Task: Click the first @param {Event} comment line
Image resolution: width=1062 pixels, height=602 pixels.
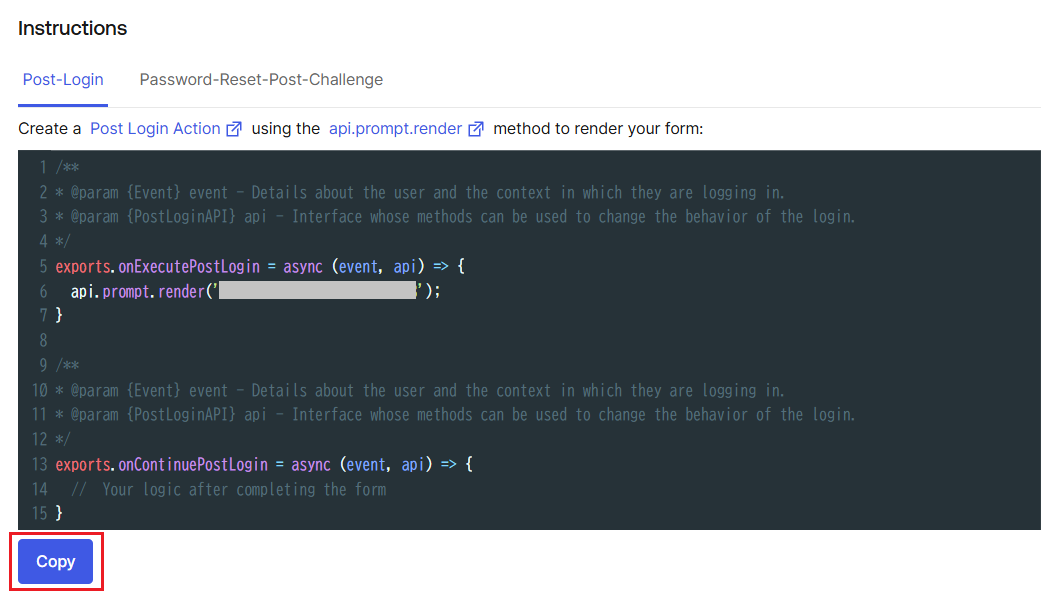Action: pos(420,192)
